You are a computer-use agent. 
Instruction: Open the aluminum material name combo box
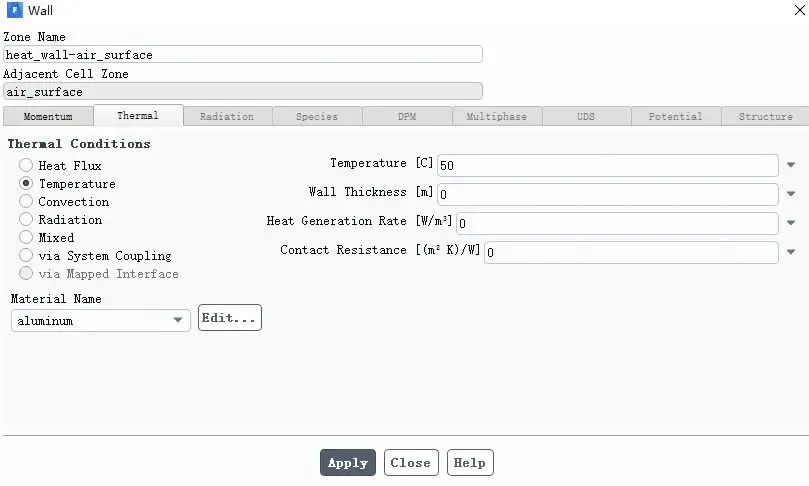(101, 320)
